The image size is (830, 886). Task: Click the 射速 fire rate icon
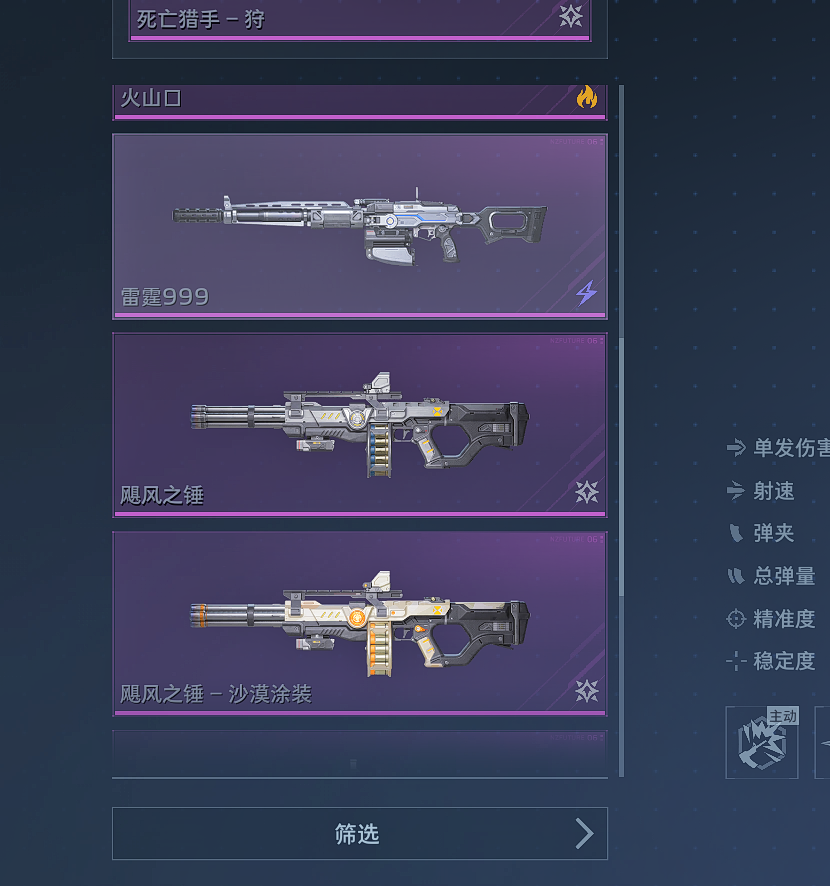[736, 490]
